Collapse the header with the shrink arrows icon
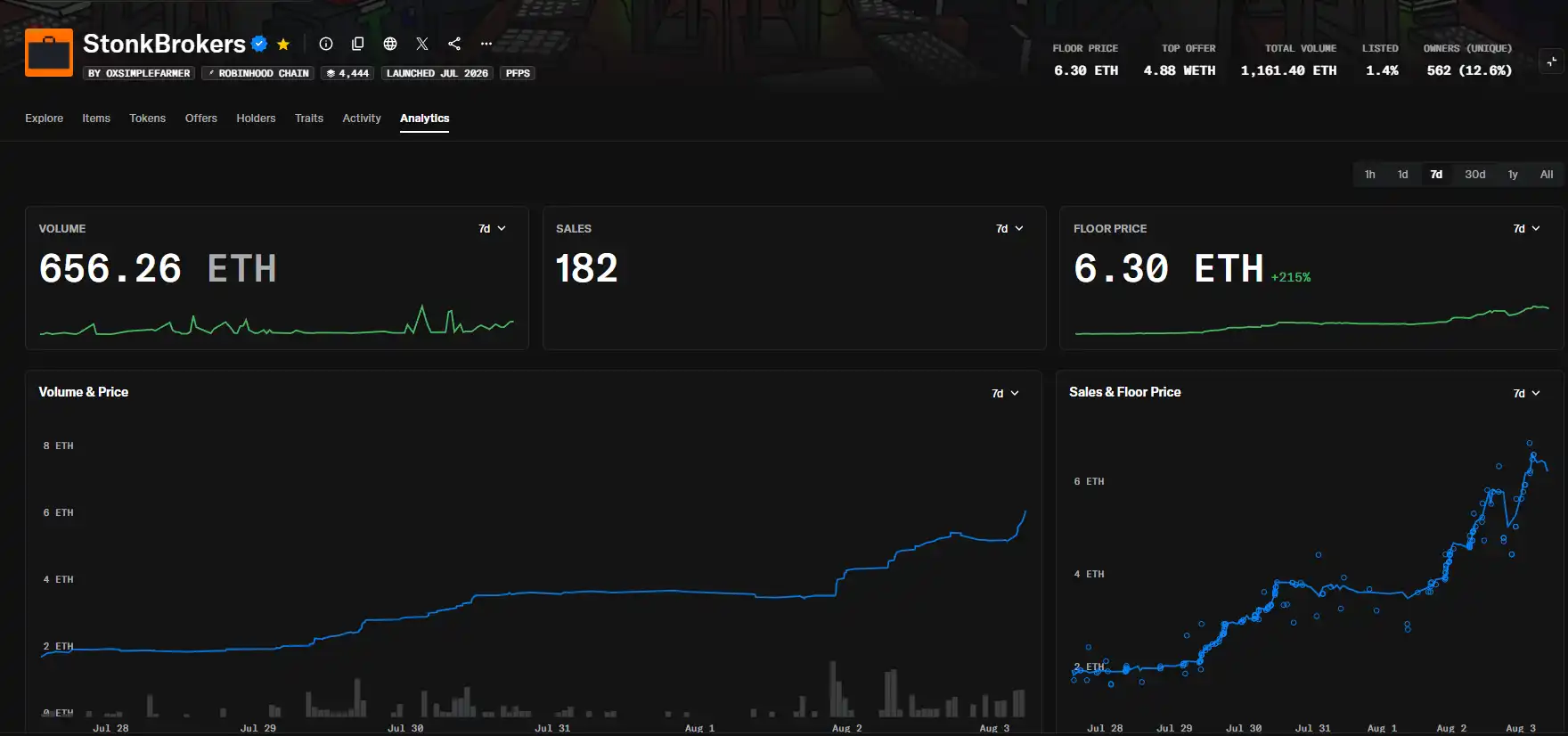This screenshot has height=736, width=1568. (x=1552, y=61)
